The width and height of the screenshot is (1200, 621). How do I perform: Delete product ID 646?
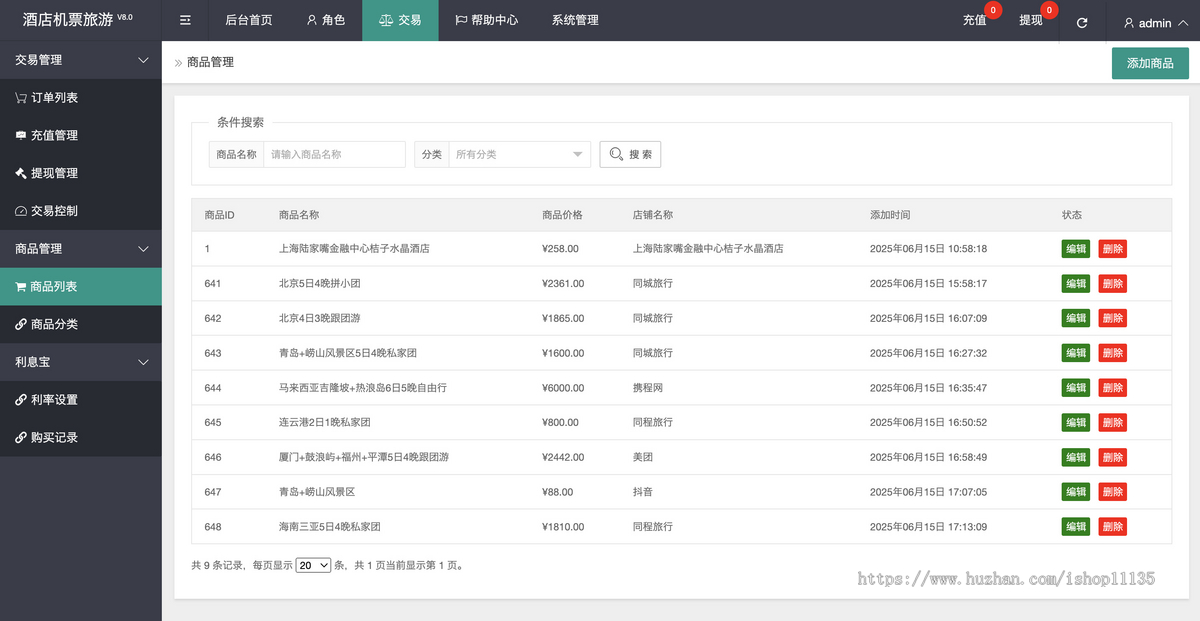[1113, 457]
